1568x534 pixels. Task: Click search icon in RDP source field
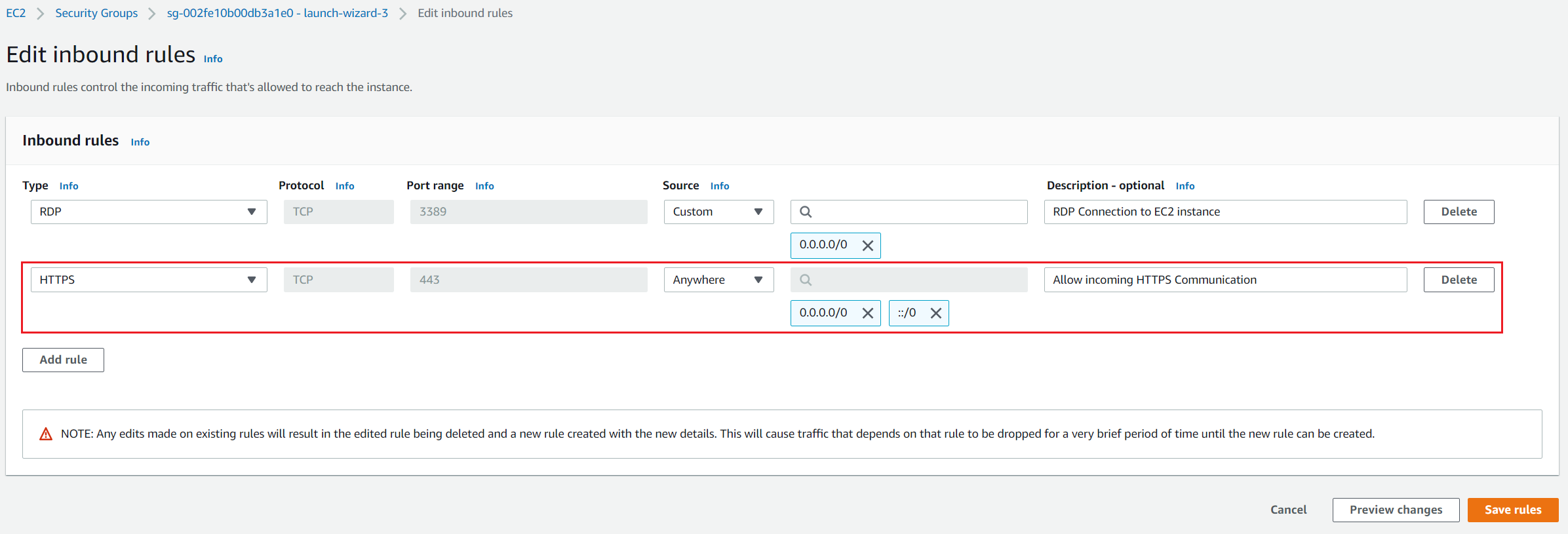(x=806, y=212)
